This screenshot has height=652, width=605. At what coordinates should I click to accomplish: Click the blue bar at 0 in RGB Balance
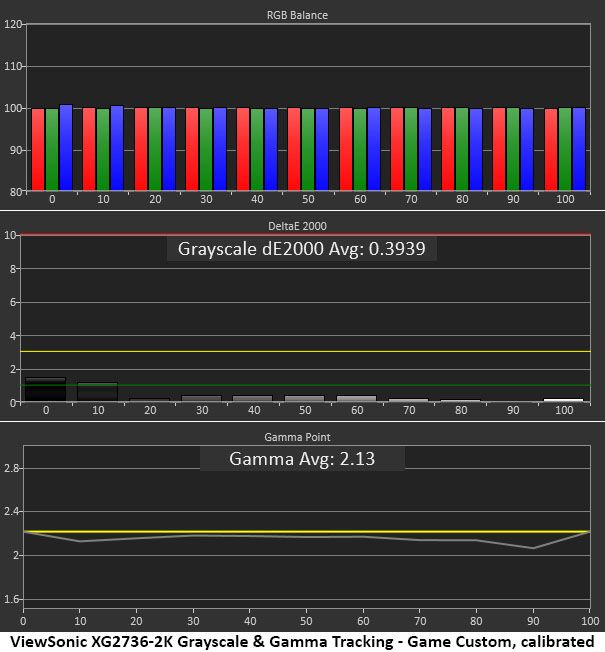click(x=66, y=148)
